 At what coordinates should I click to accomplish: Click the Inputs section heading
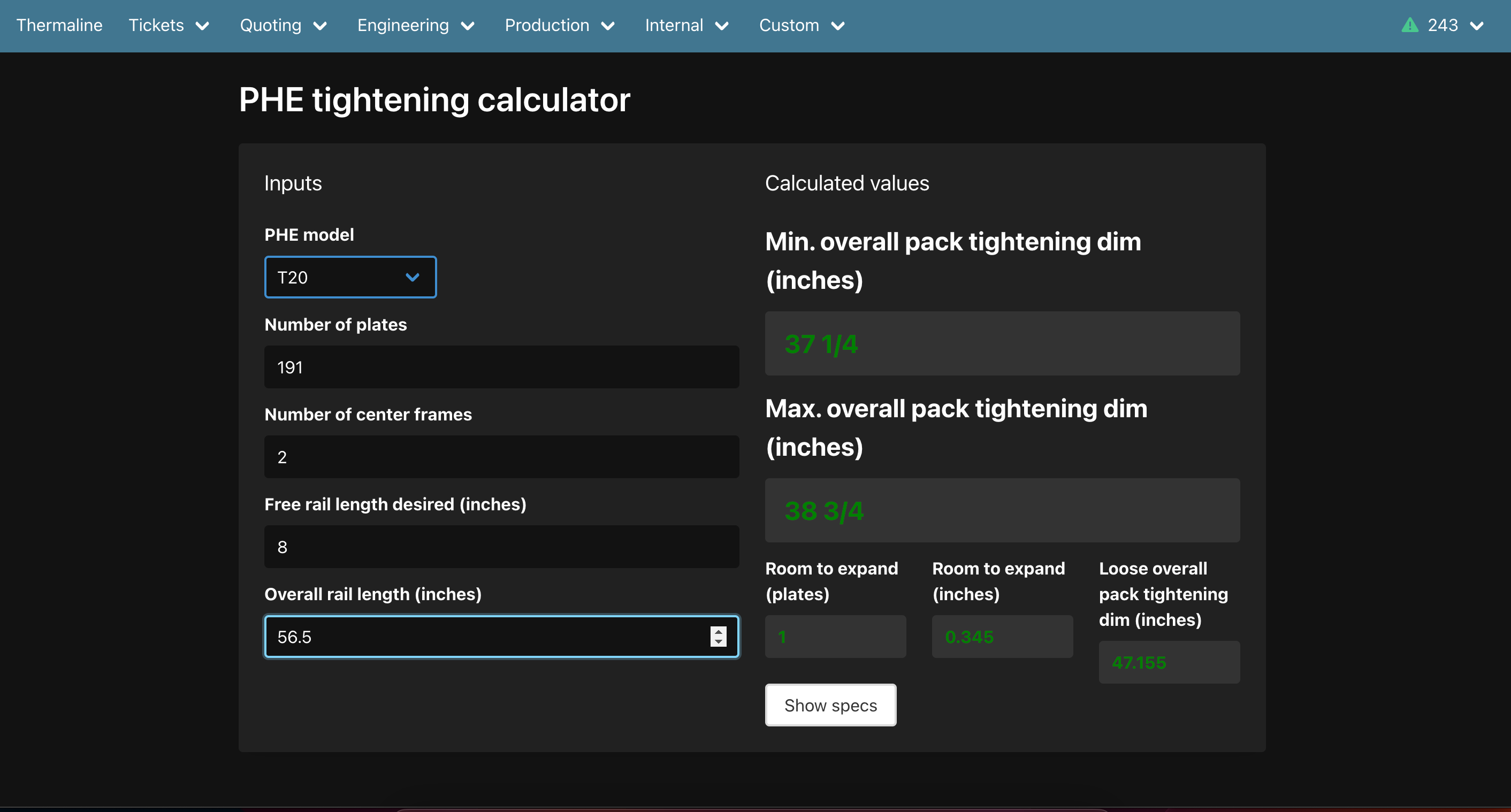click(x=293, y=183)
